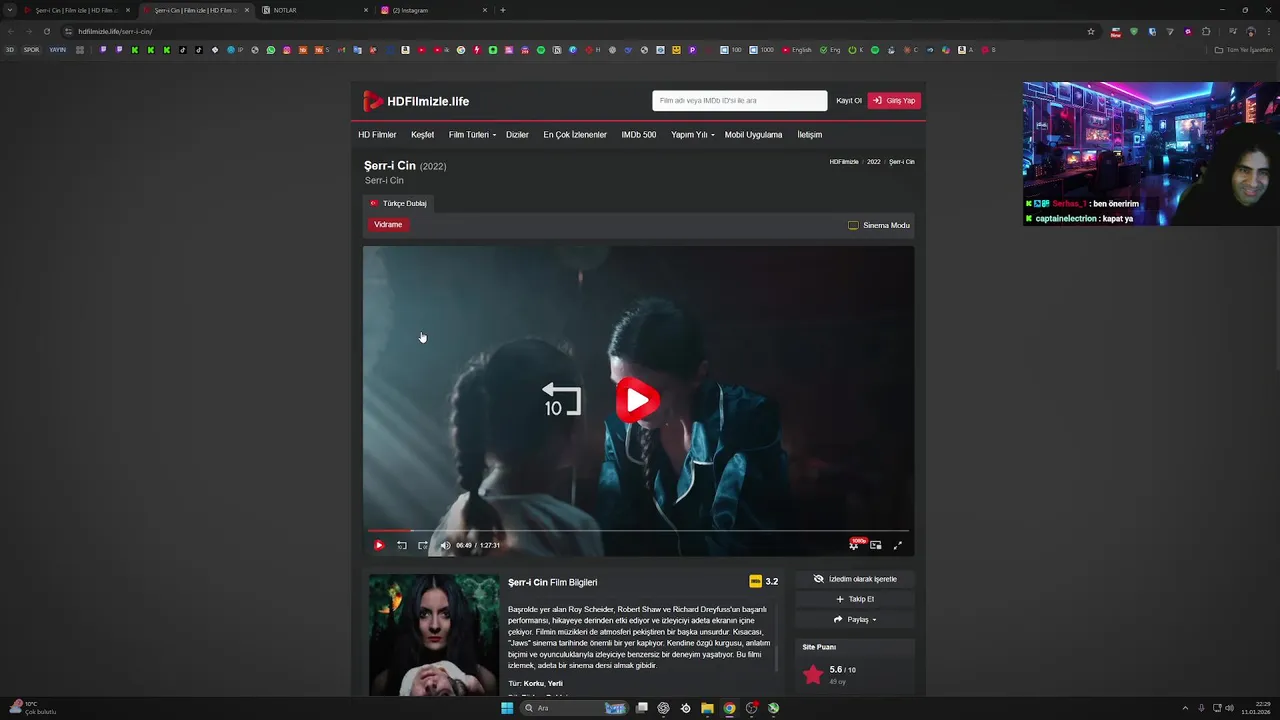Open the SPOR bookmark folder
1280x720 pixels.
point(31,50)
